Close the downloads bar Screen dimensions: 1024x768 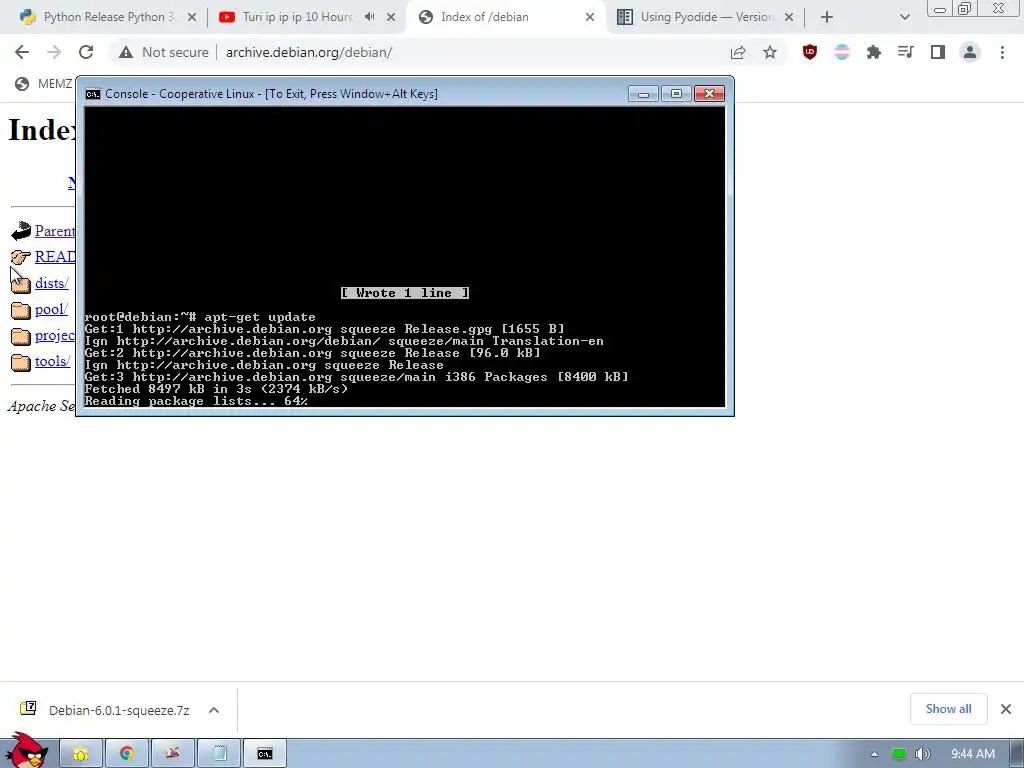tap(1006, 709)
